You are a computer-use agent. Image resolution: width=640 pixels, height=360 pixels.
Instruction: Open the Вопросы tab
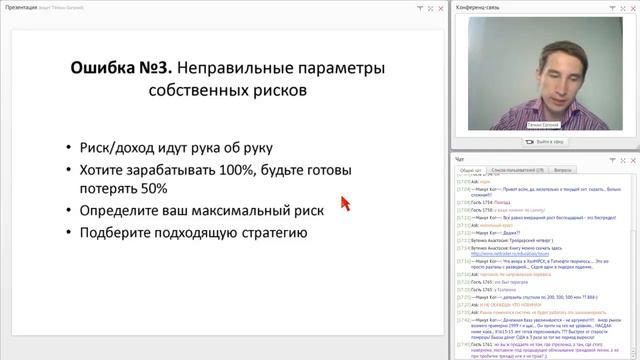(562, 170)
